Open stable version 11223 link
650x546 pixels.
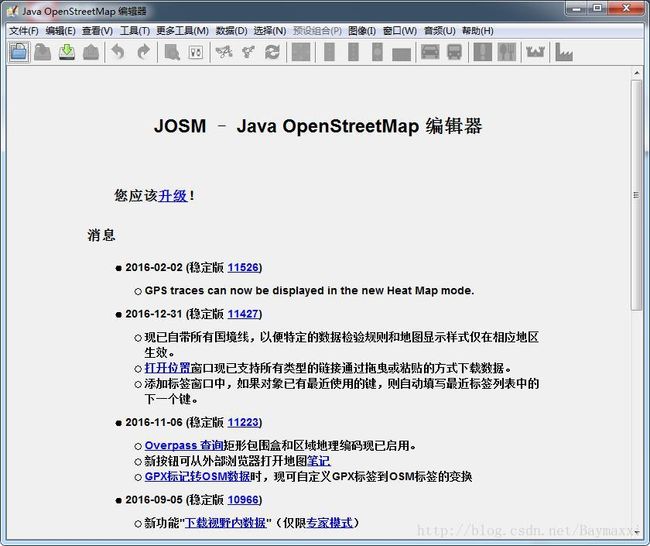point(243,422)
